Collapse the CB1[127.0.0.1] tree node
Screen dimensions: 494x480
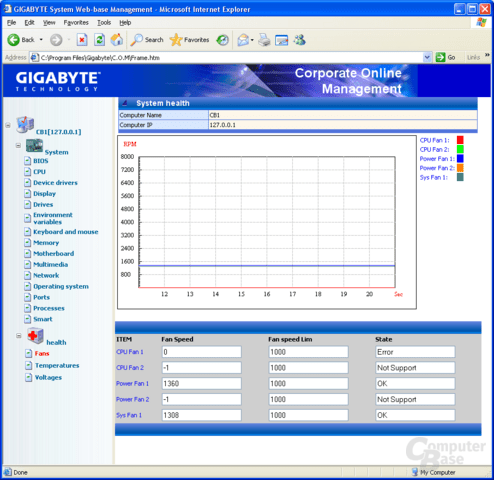point(8,126)
